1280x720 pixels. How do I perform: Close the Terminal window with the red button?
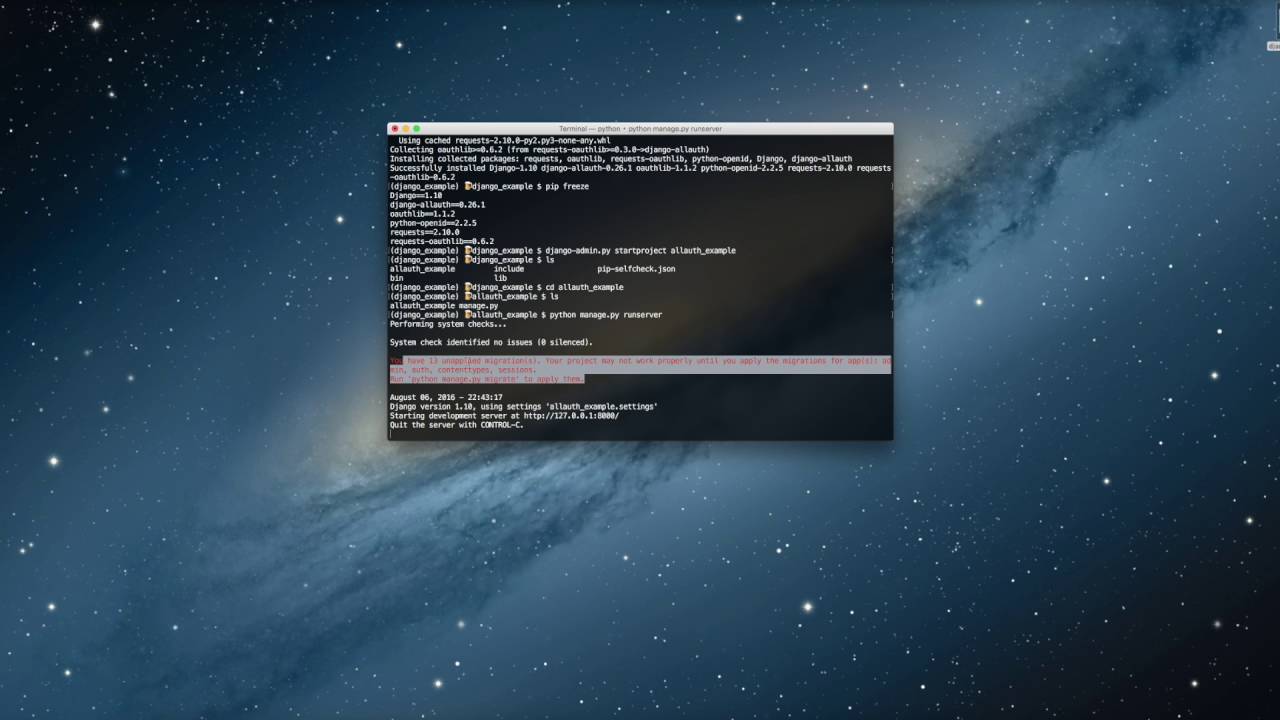click(394, 128)
